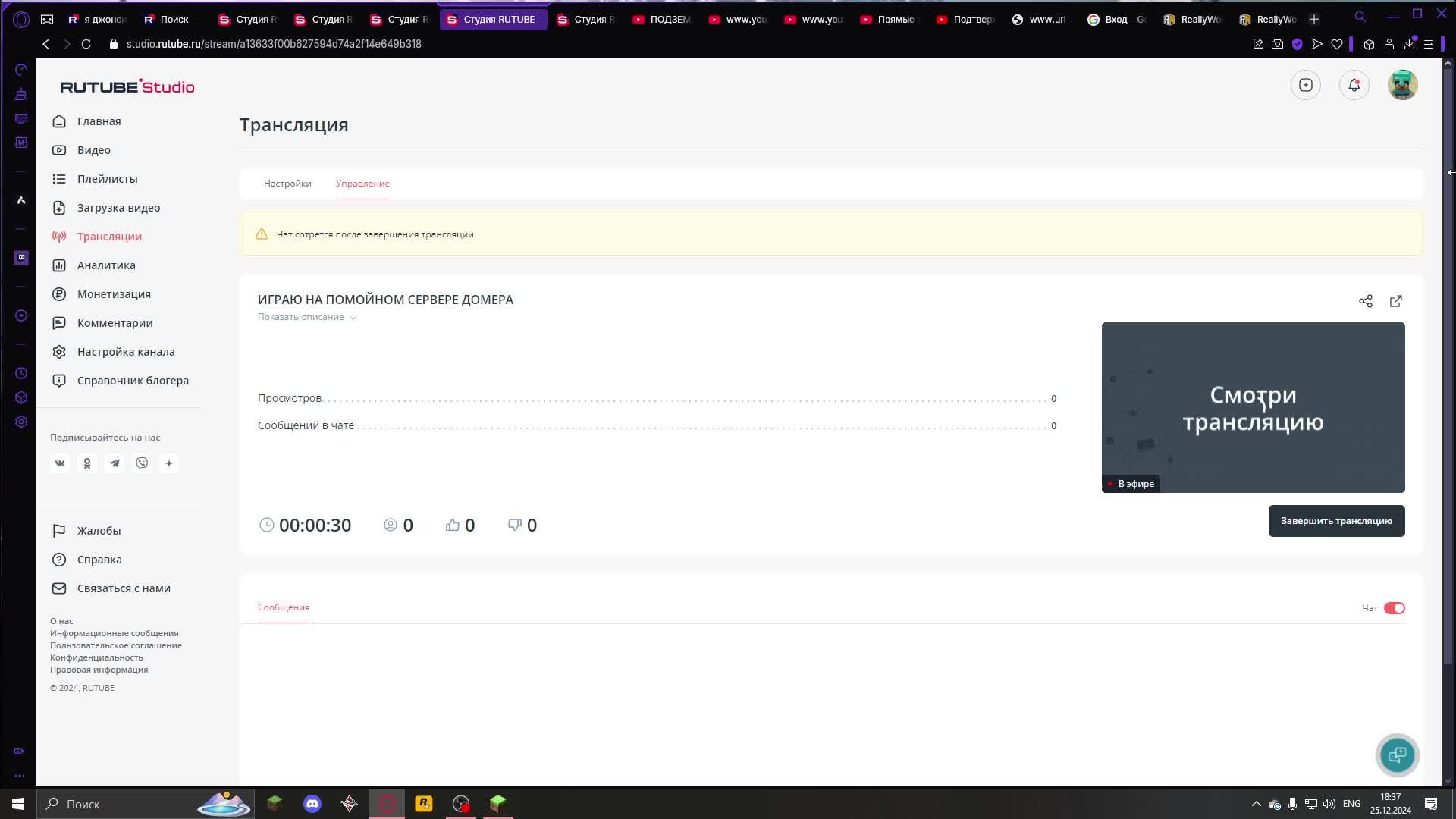
Task: Select the Управление tab
Action: [x=362, y=184]
